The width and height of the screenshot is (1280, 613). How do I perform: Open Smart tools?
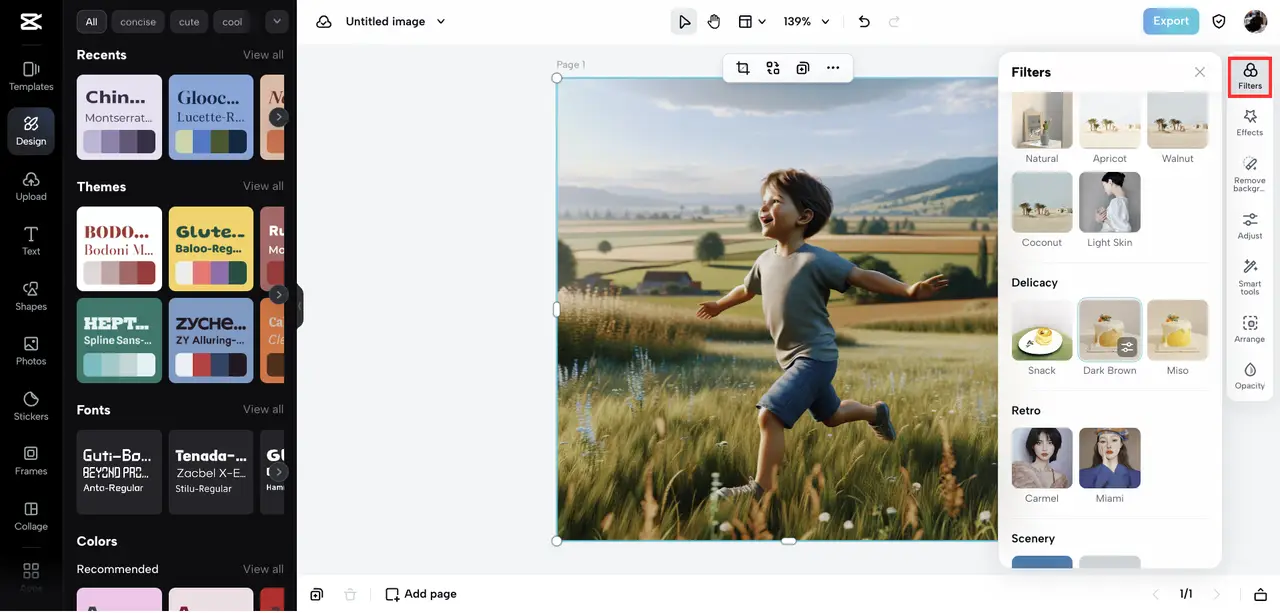(x=1250, y=277)
